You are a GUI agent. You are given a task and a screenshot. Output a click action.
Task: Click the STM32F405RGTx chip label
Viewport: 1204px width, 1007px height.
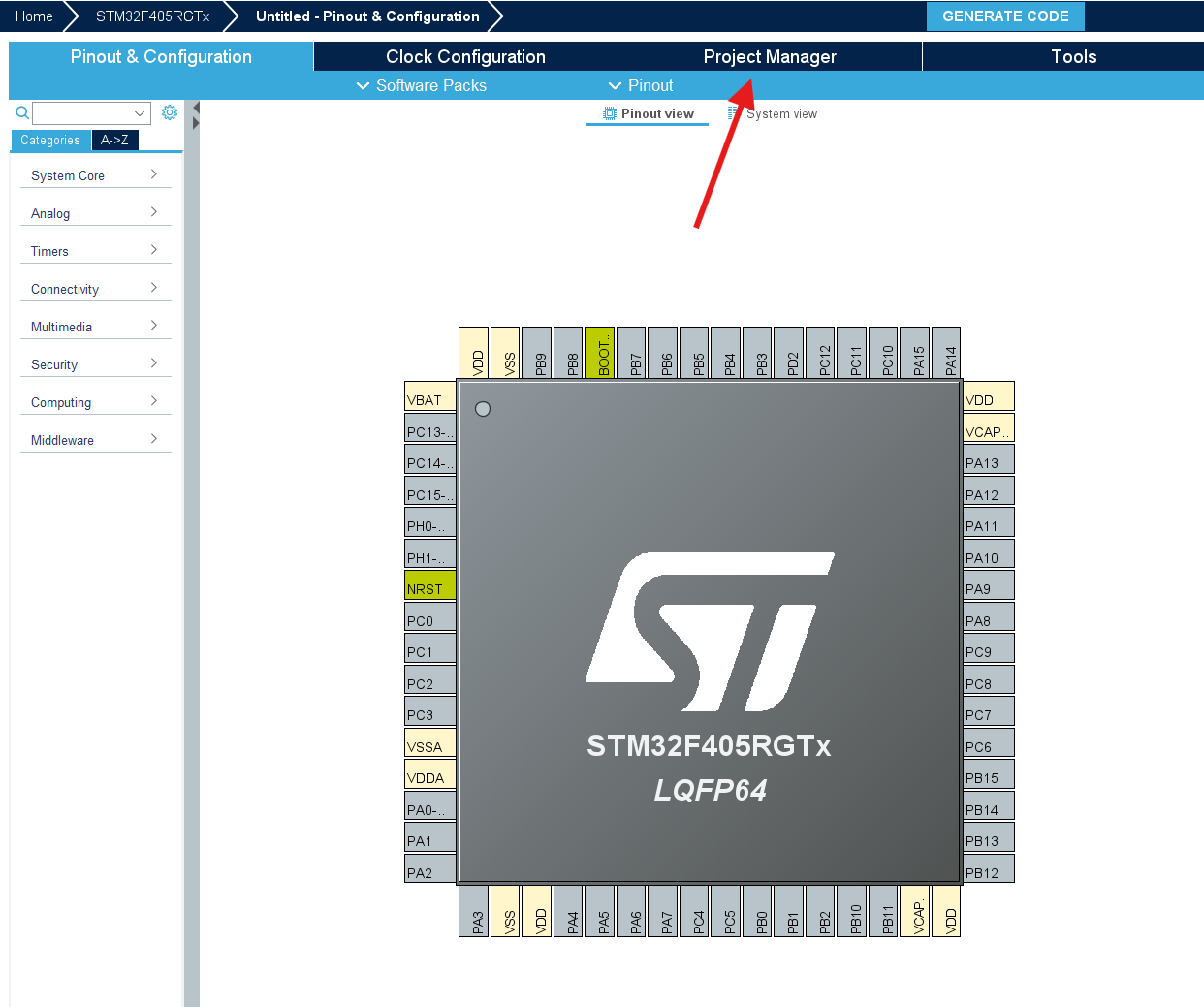tap(709, 746)
